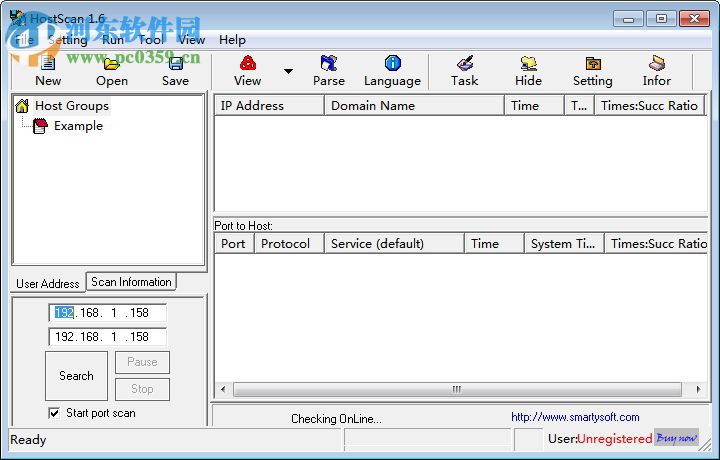The image size is (720, 460).
Task: Click the Ready status bar text
Action: pyautogui.click(x=28, y=440)
